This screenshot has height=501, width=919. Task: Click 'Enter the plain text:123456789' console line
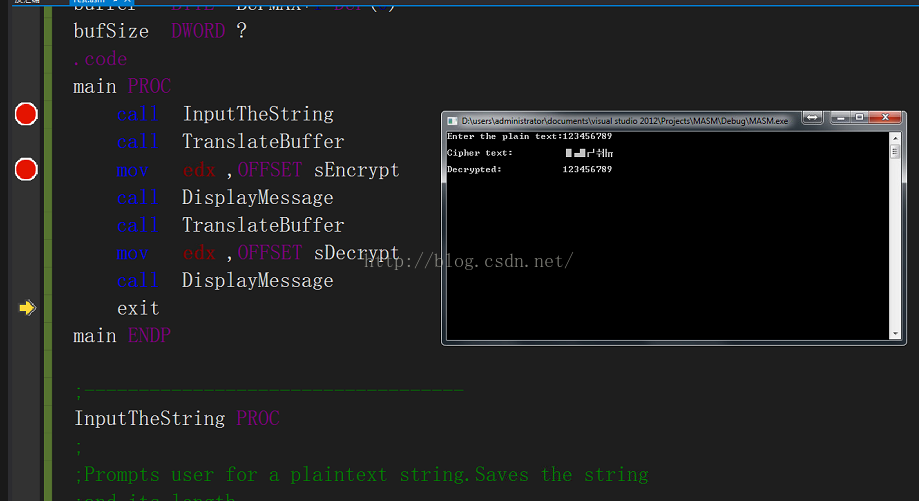529,136
